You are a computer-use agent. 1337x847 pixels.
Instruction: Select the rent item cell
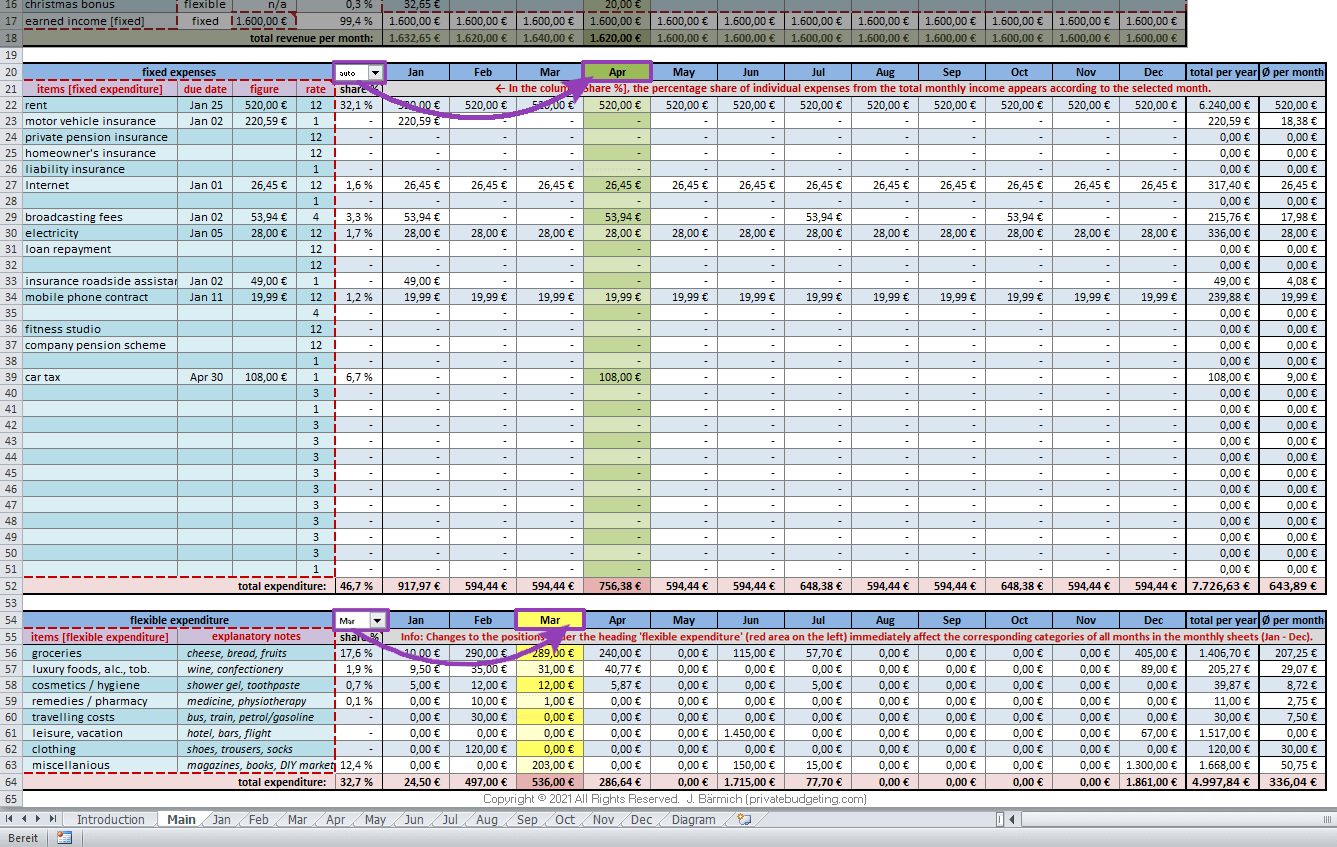tap(100, 105)
